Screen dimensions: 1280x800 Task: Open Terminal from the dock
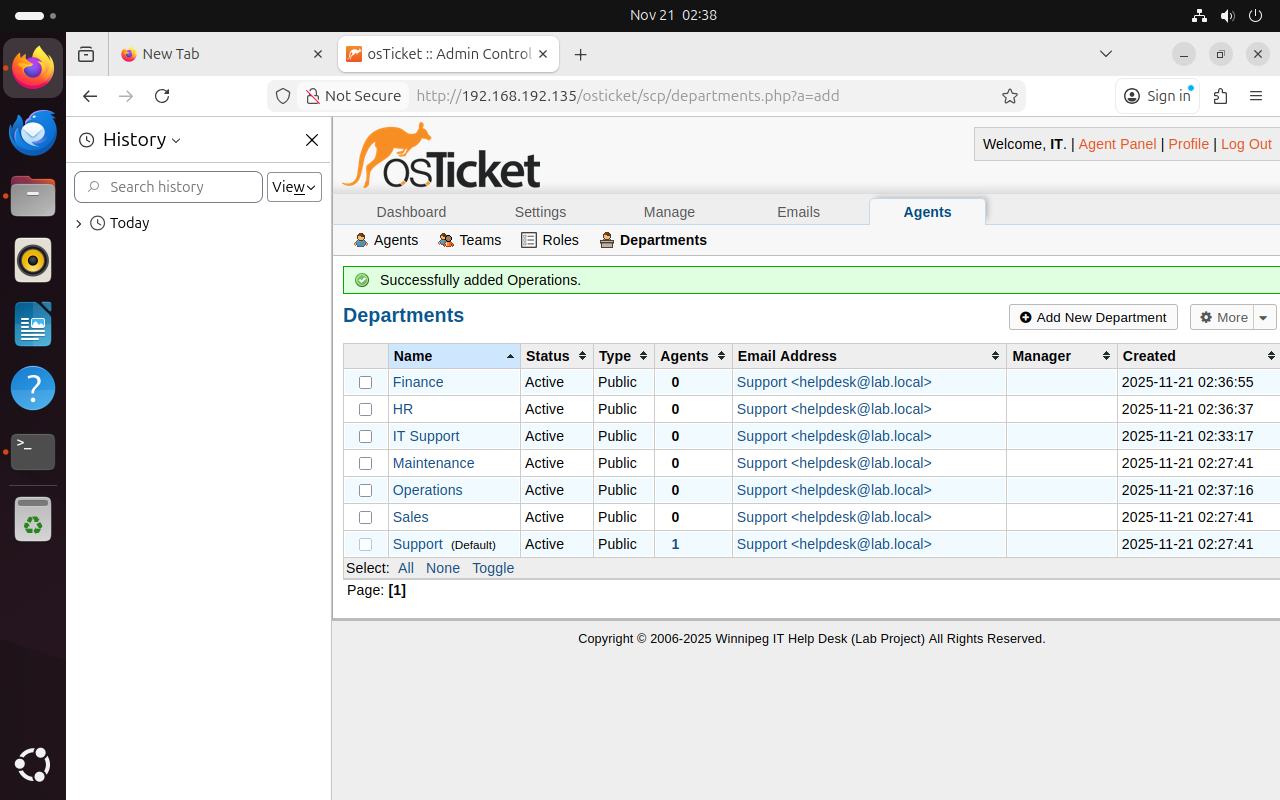[33, 452]
